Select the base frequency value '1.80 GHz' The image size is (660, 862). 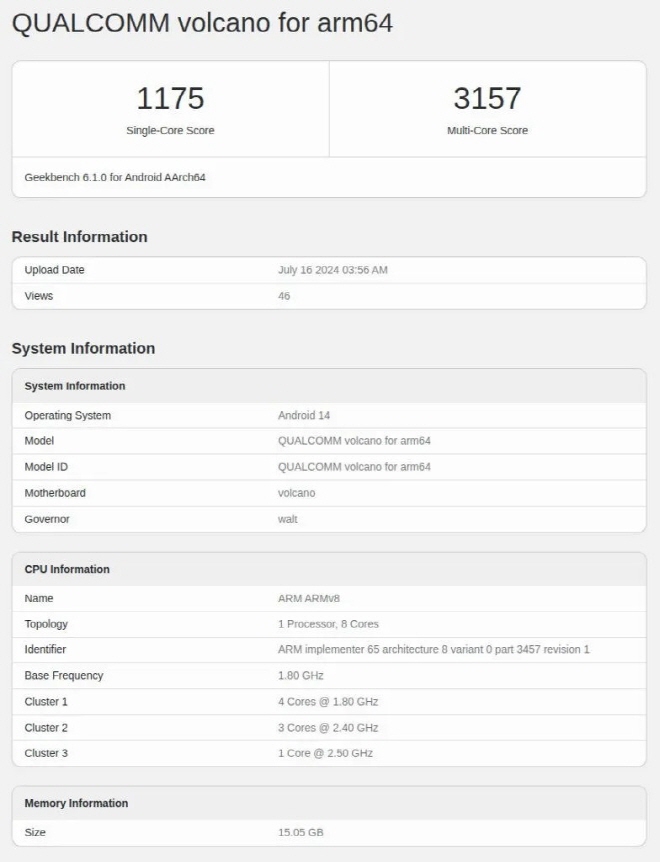click(x=301, y=676)
